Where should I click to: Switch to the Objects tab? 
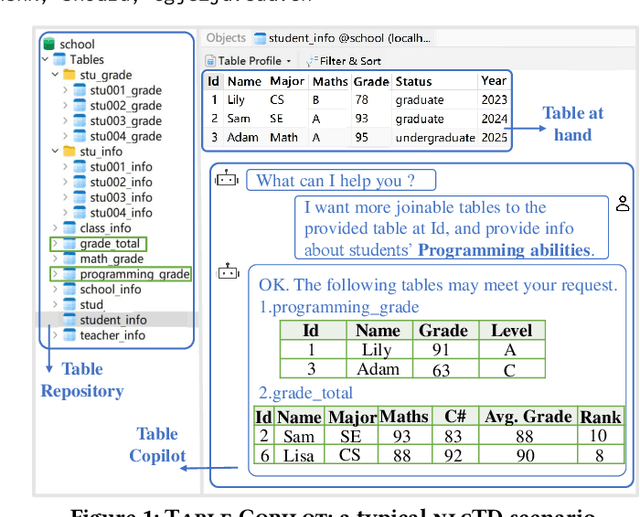tap(226, 38)
